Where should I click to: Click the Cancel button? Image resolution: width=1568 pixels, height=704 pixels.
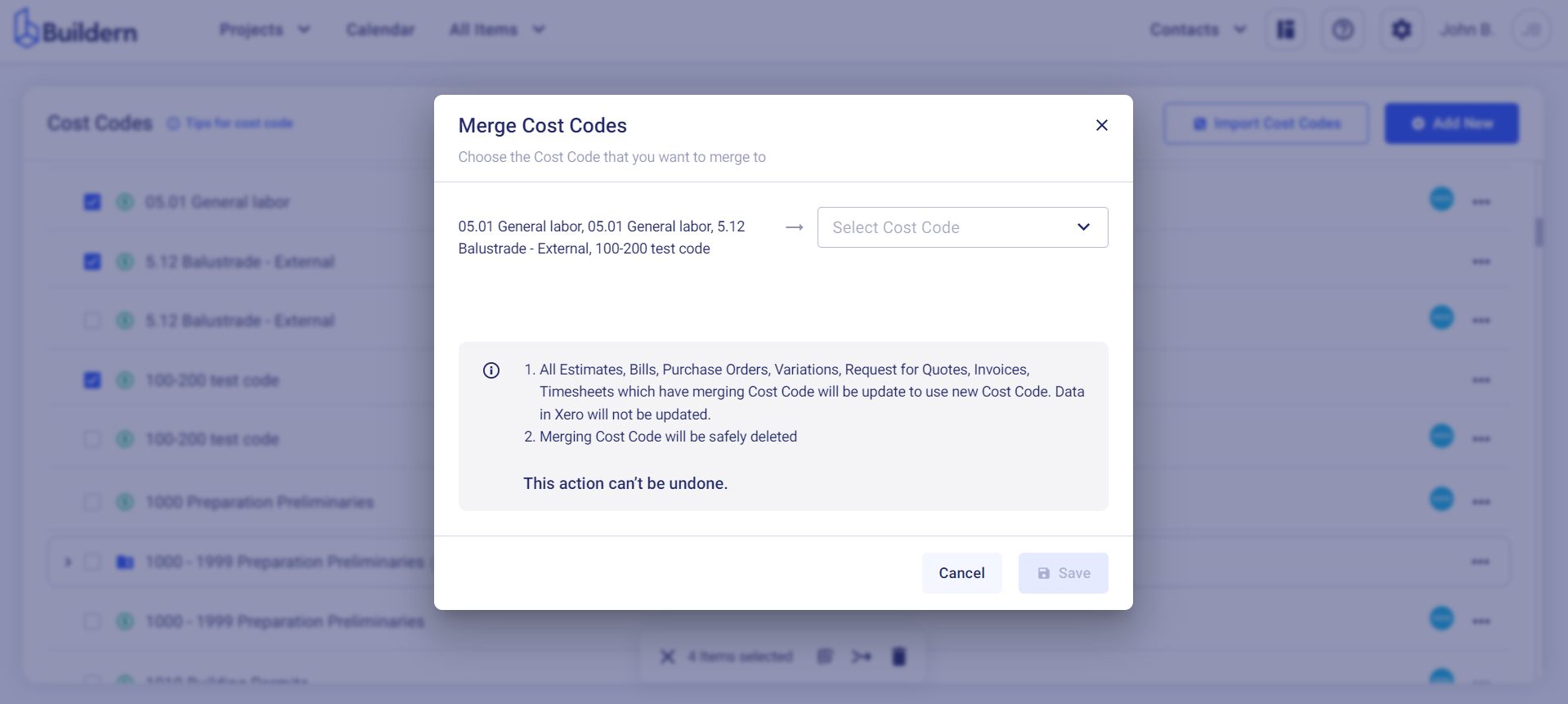coord(961,573)
